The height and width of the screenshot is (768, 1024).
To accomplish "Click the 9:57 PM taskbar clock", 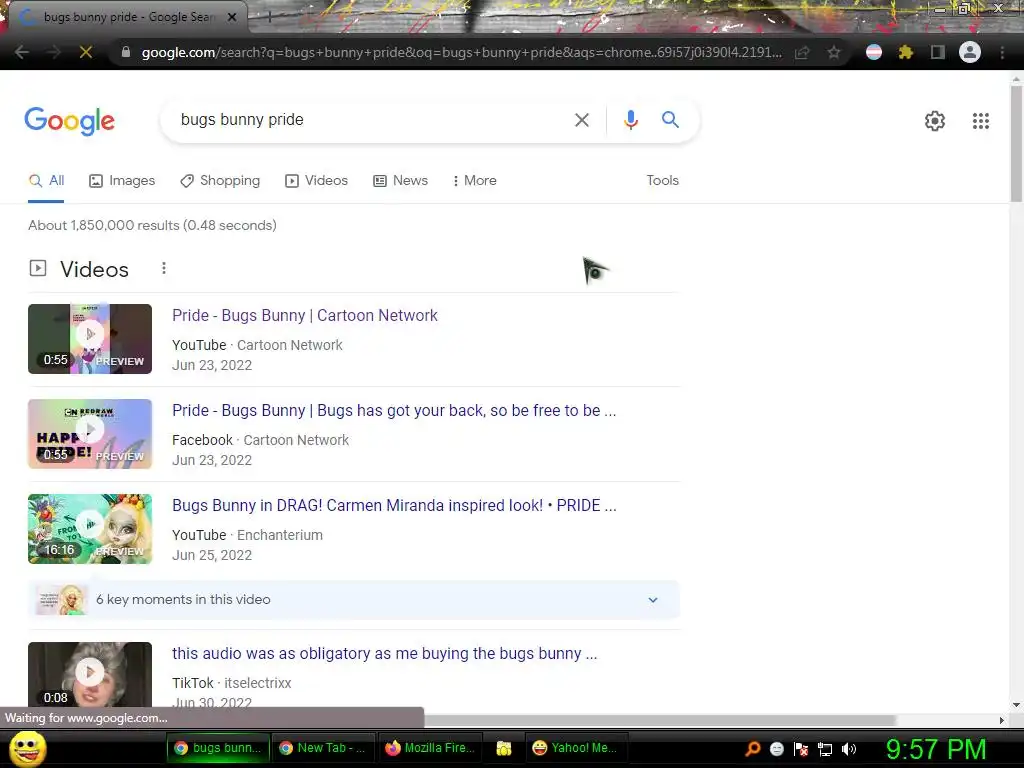I will coord(936,750).
